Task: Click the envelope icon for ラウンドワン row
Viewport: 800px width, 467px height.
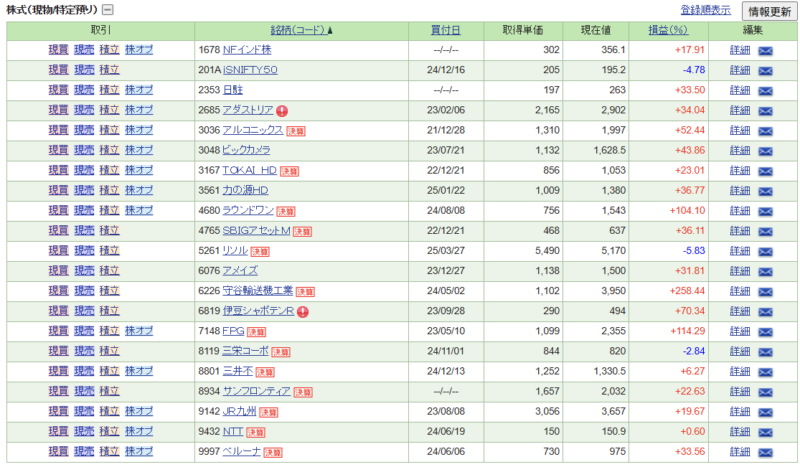Action: coord(765,211)
